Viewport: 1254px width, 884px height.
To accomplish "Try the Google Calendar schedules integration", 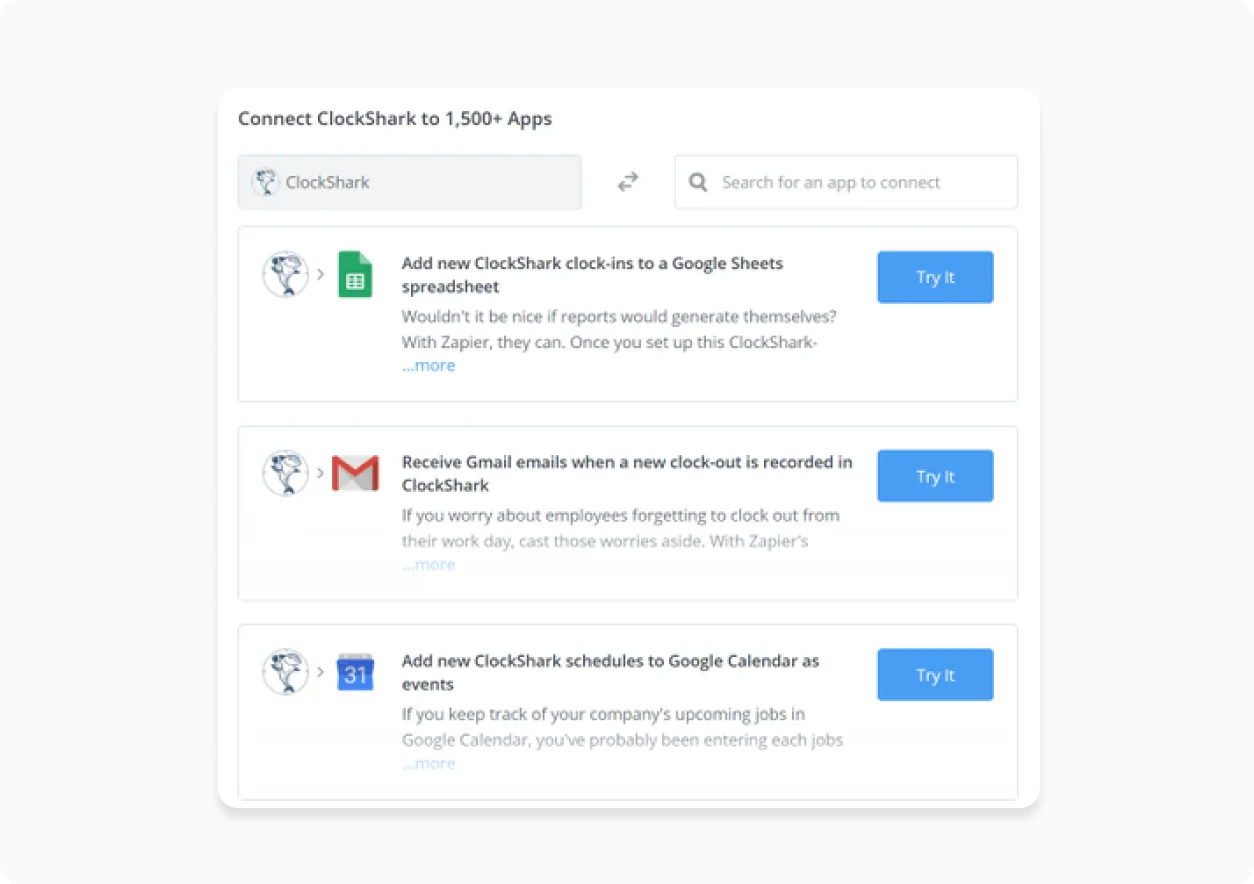I will coord(935,675).
